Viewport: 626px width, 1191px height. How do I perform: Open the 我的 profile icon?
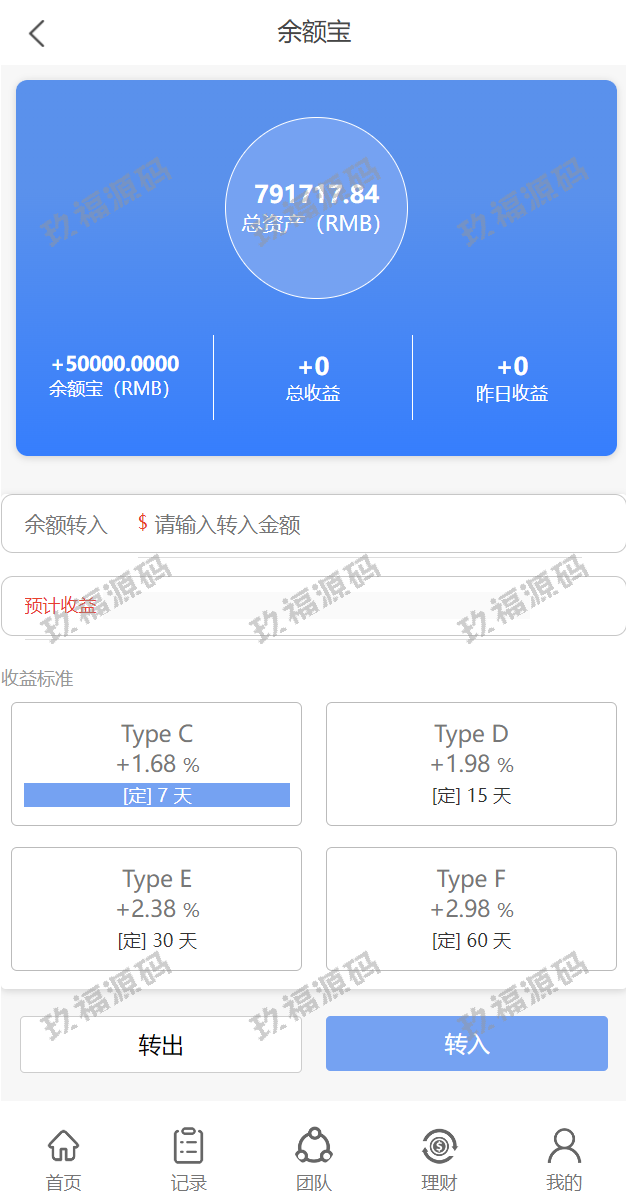(564, 1146)
